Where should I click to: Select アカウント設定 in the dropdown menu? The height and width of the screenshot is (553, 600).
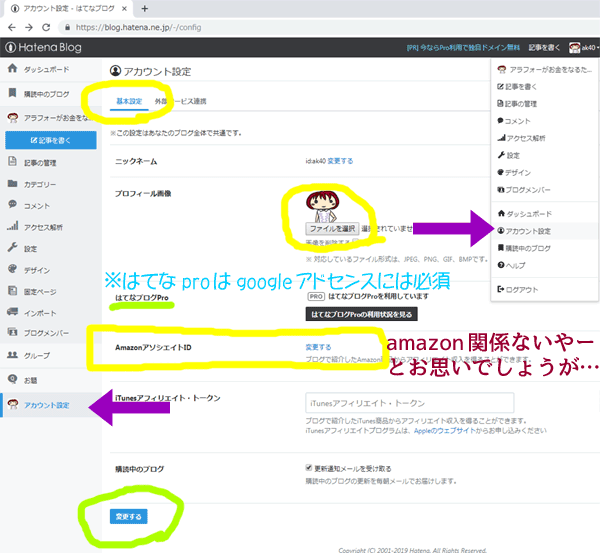pyautogui.click(x=545, y=231)
